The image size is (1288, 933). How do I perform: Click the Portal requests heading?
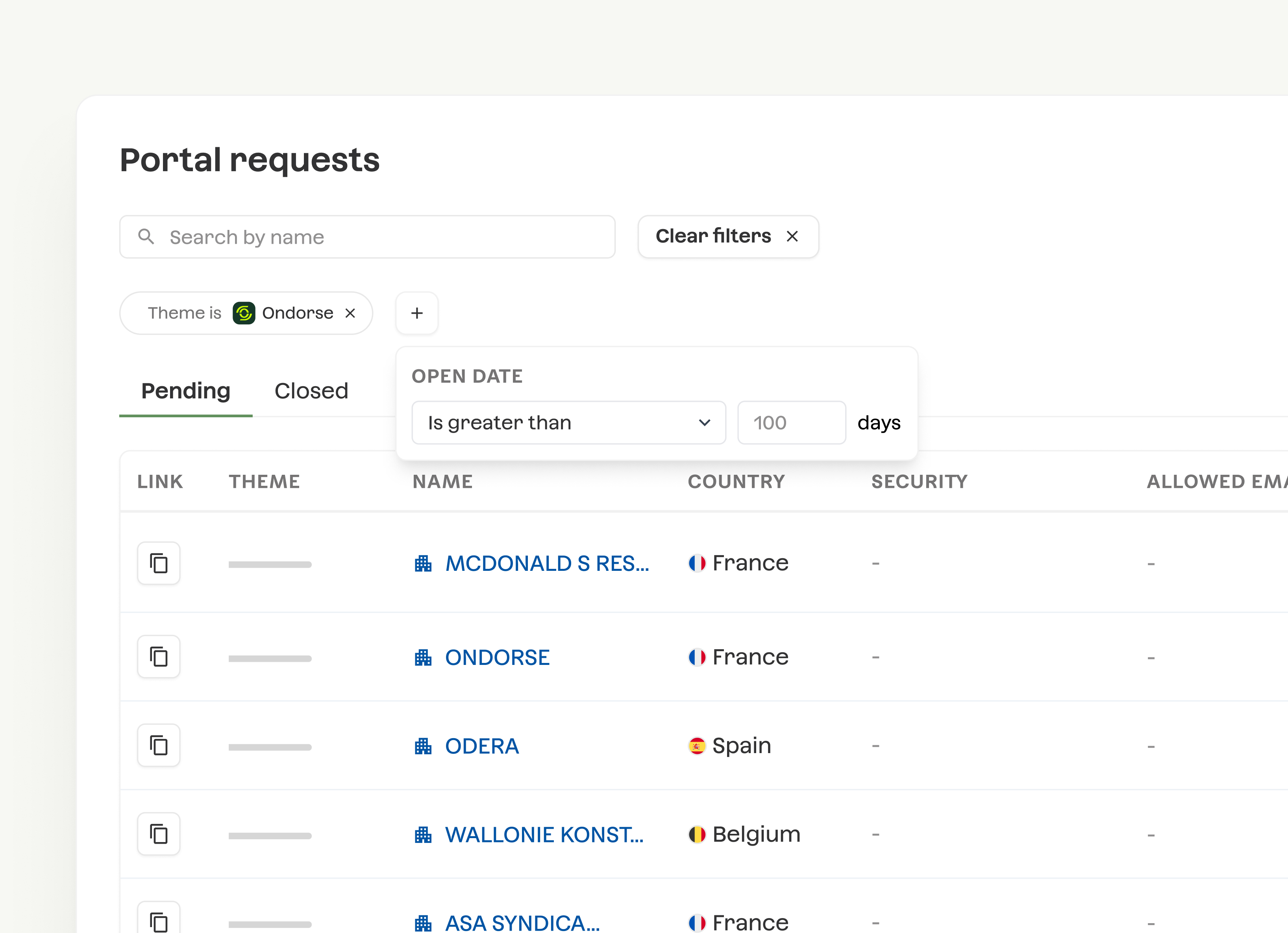[250, 160]
